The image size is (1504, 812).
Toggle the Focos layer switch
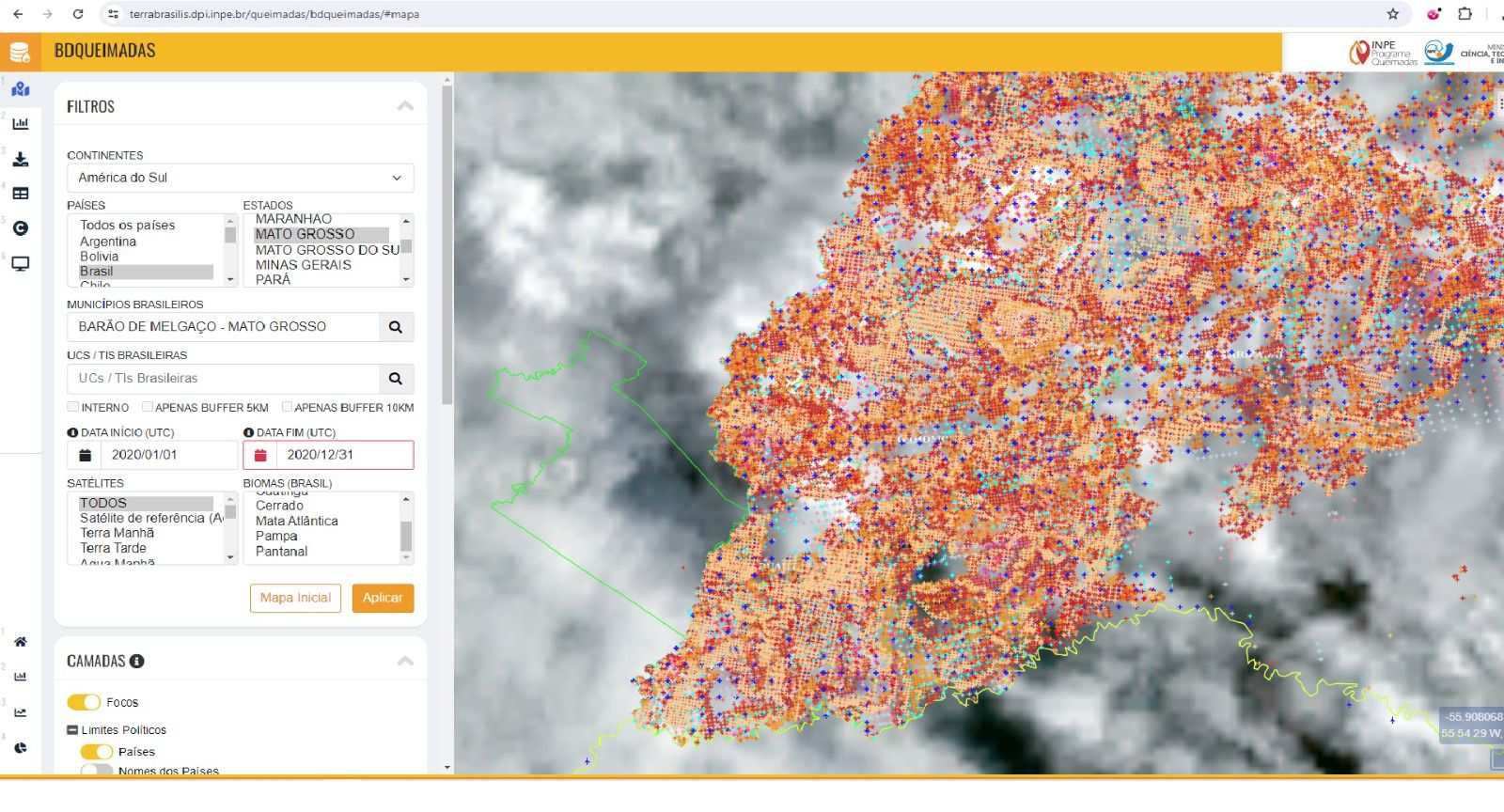84,702
